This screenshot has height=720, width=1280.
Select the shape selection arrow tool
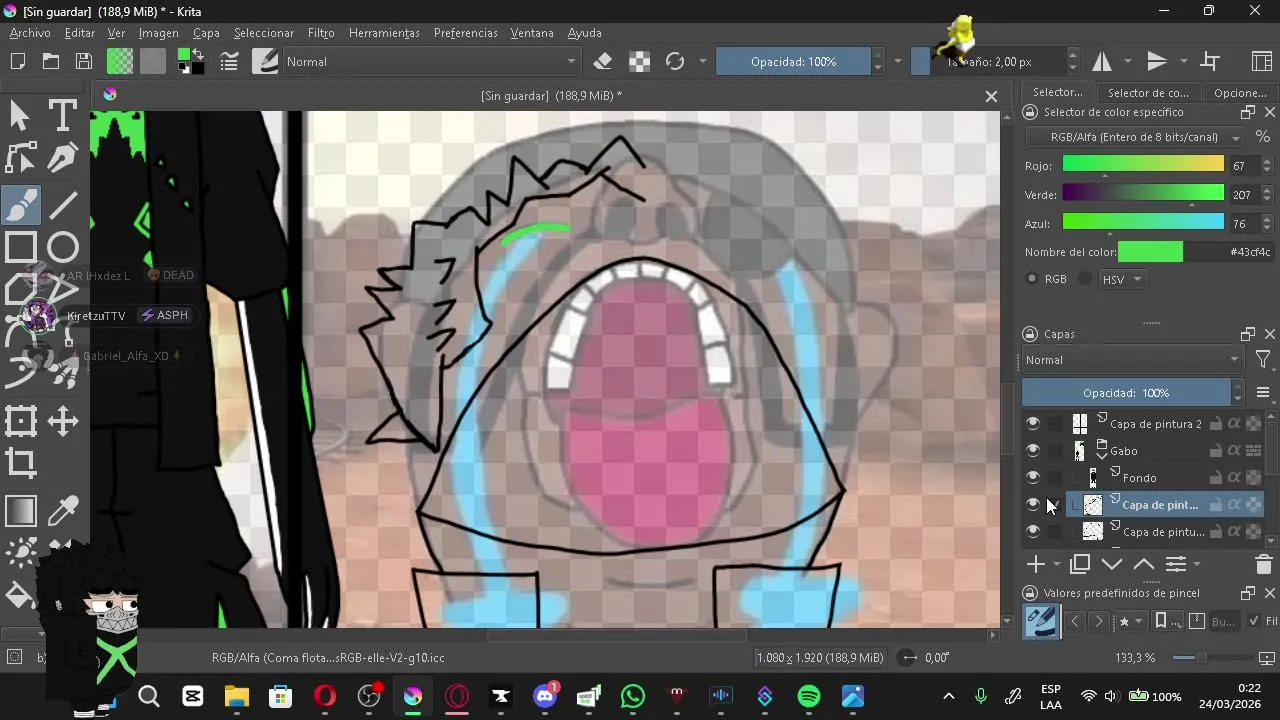coord(20,116)
